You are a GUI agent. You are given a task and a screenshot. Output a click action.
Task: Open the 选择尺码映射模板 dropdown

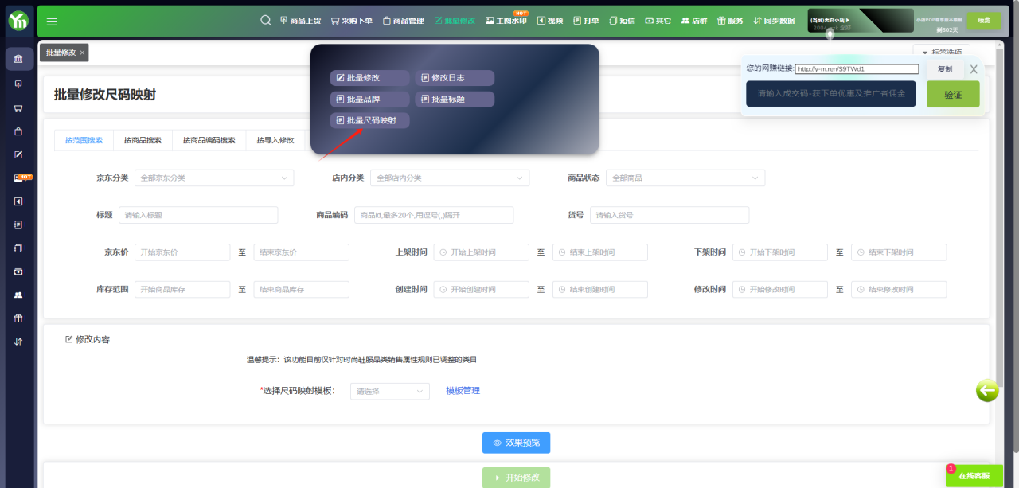391,391
